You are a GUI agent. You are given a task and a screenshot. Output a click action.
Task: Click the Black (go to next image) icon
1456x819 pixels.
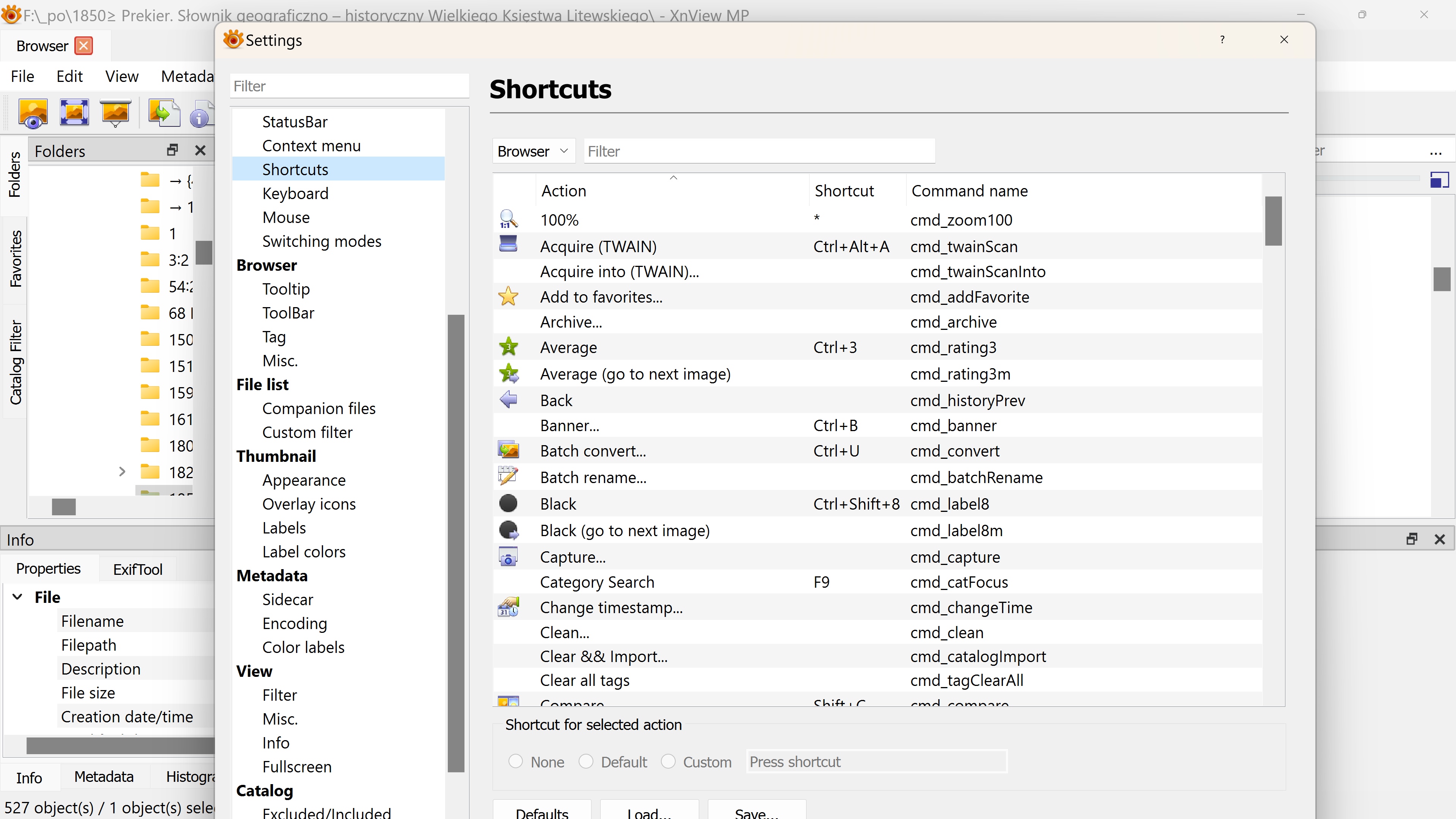click(x=508, y=530)
